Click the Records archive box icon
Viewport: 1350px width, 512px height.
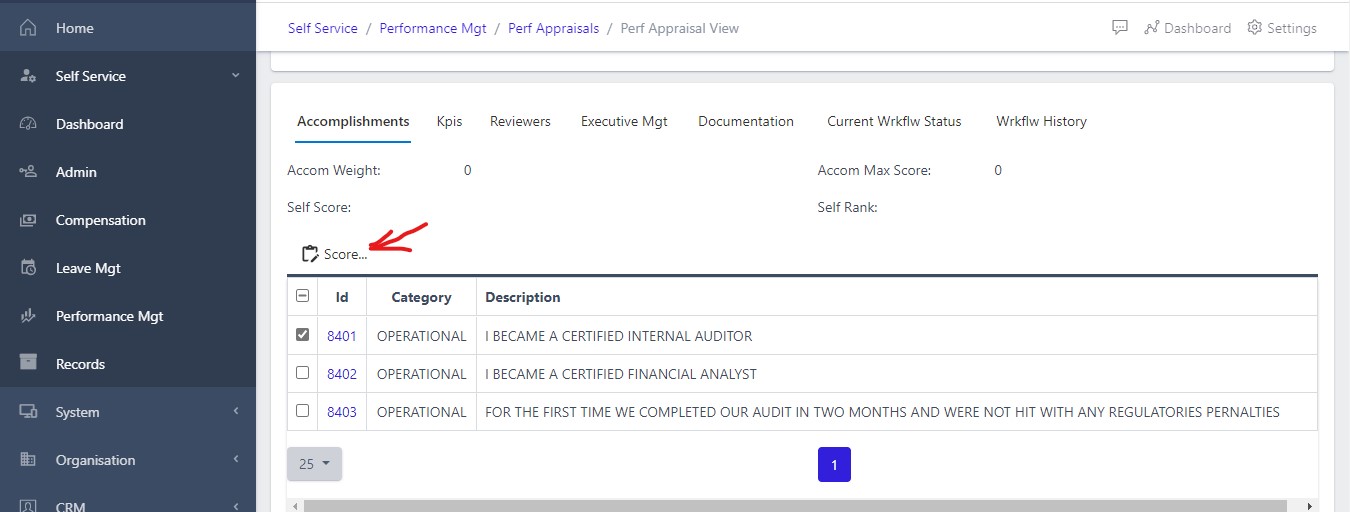[x=28, y=364]
